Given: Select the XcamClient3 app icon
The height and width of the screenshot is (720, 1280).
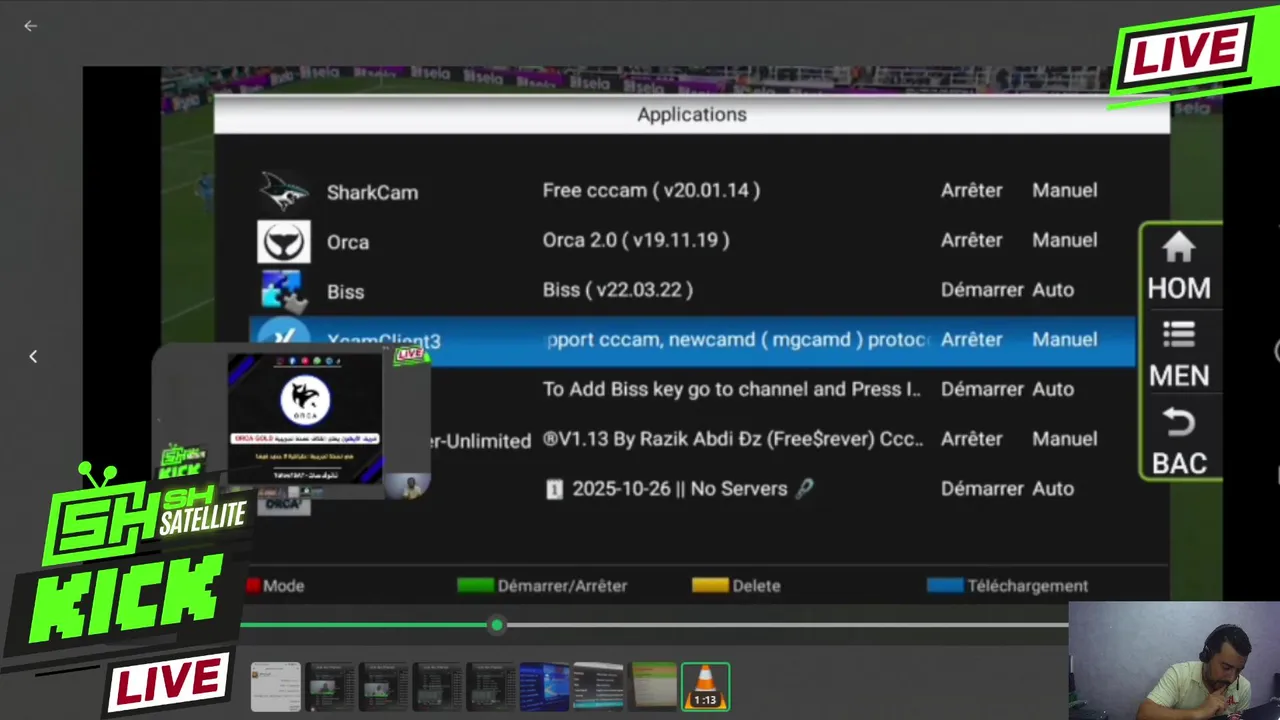Looking at the screenshot, I should tap(282, 334).
